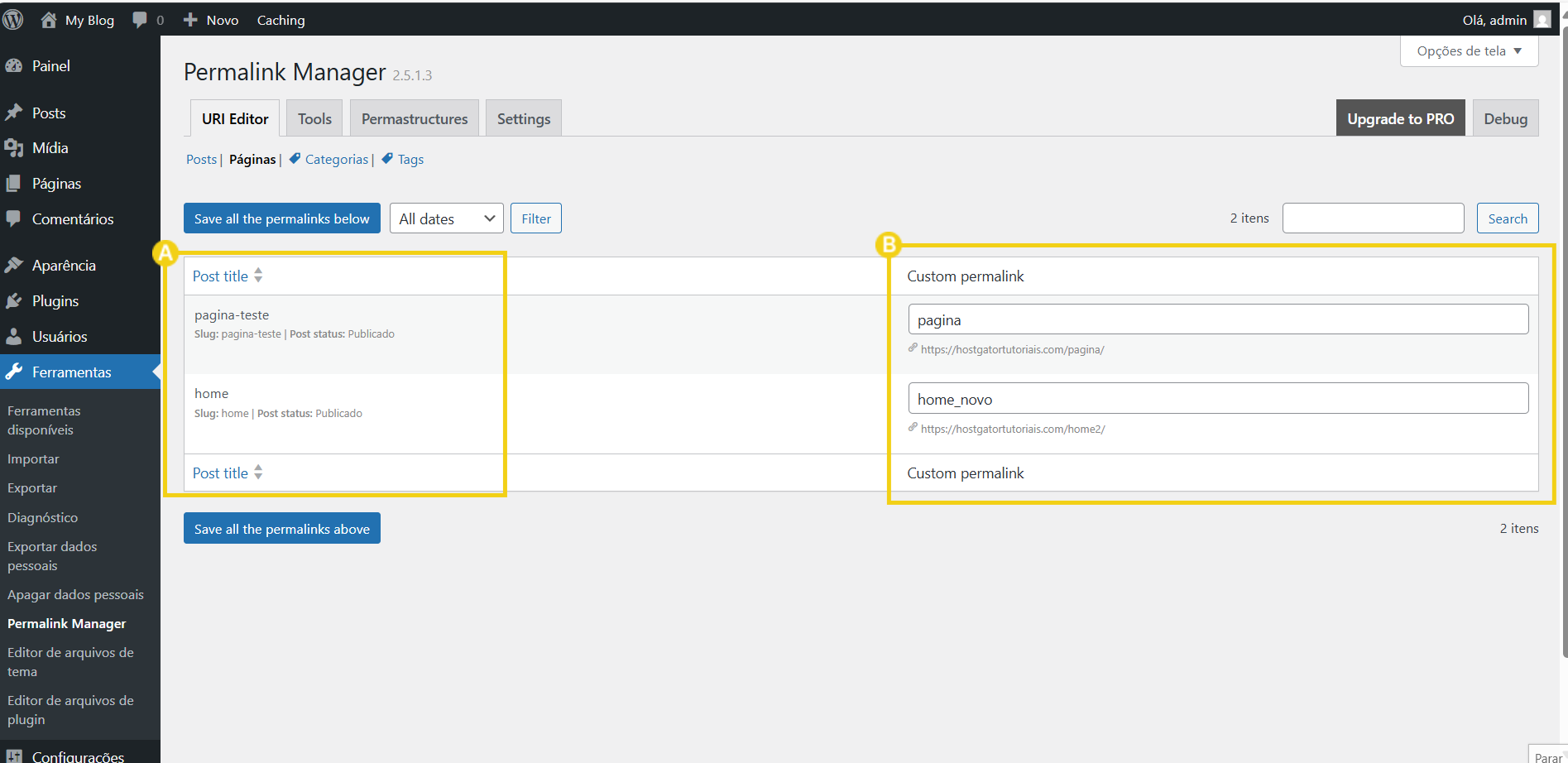Expand the All dates dropdown
The width and height of the screenshot is (1568, 763).
click(x=446, y=218)
